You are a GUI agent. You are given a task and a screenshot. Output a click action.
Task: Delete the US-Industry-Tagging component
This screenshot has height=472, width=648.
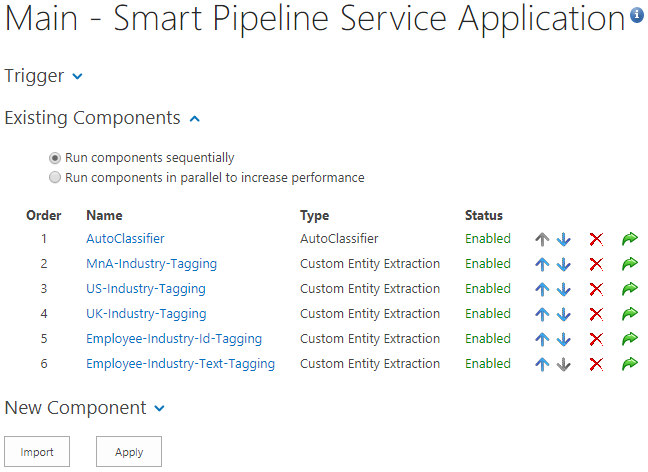coord(596,290)
